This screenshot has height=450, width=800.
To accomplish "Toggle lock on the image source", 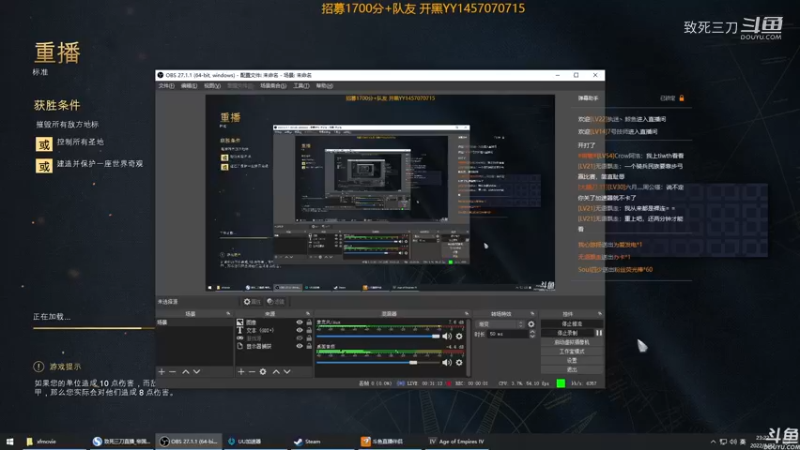I will click(309, 322).
